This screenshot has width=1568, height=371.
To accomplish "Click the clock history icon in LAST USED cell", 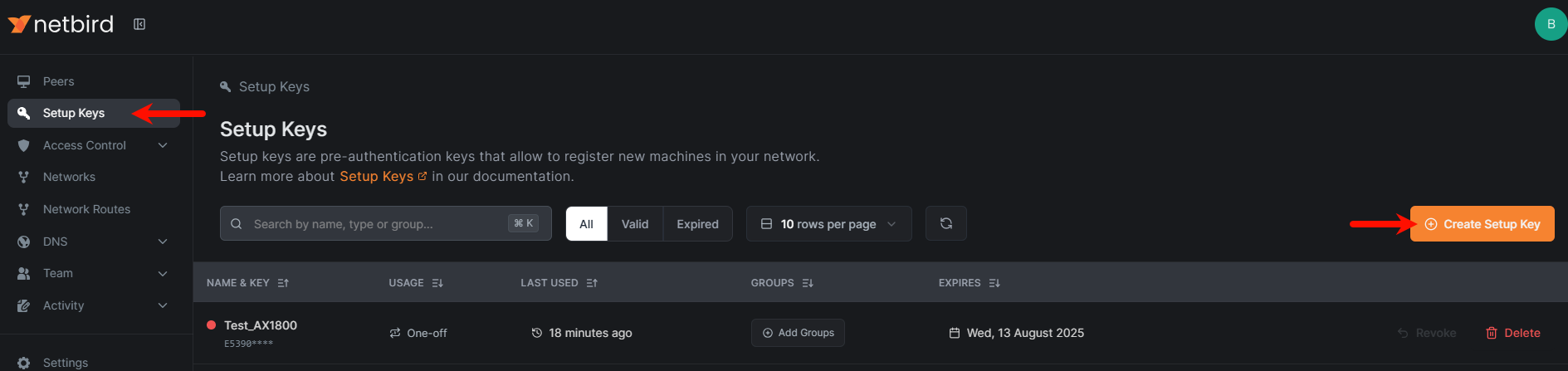I will [x=537, y=333].
